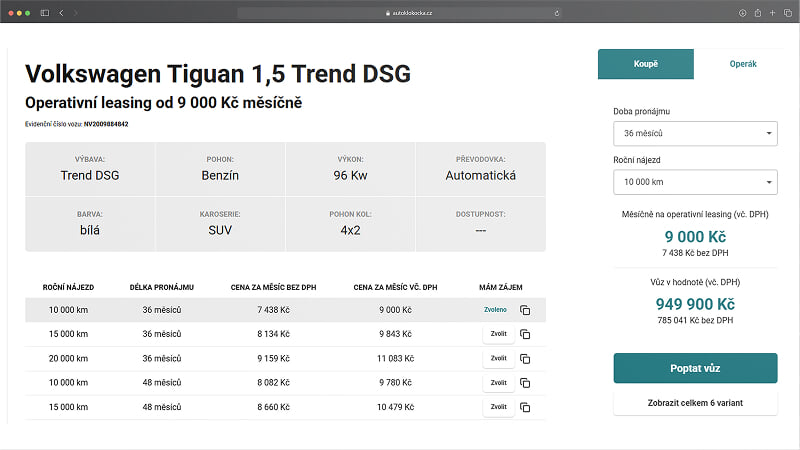Viewport: 800px width, 450px height.
Task: Open Safari share icon
Action: pos(758,12)
